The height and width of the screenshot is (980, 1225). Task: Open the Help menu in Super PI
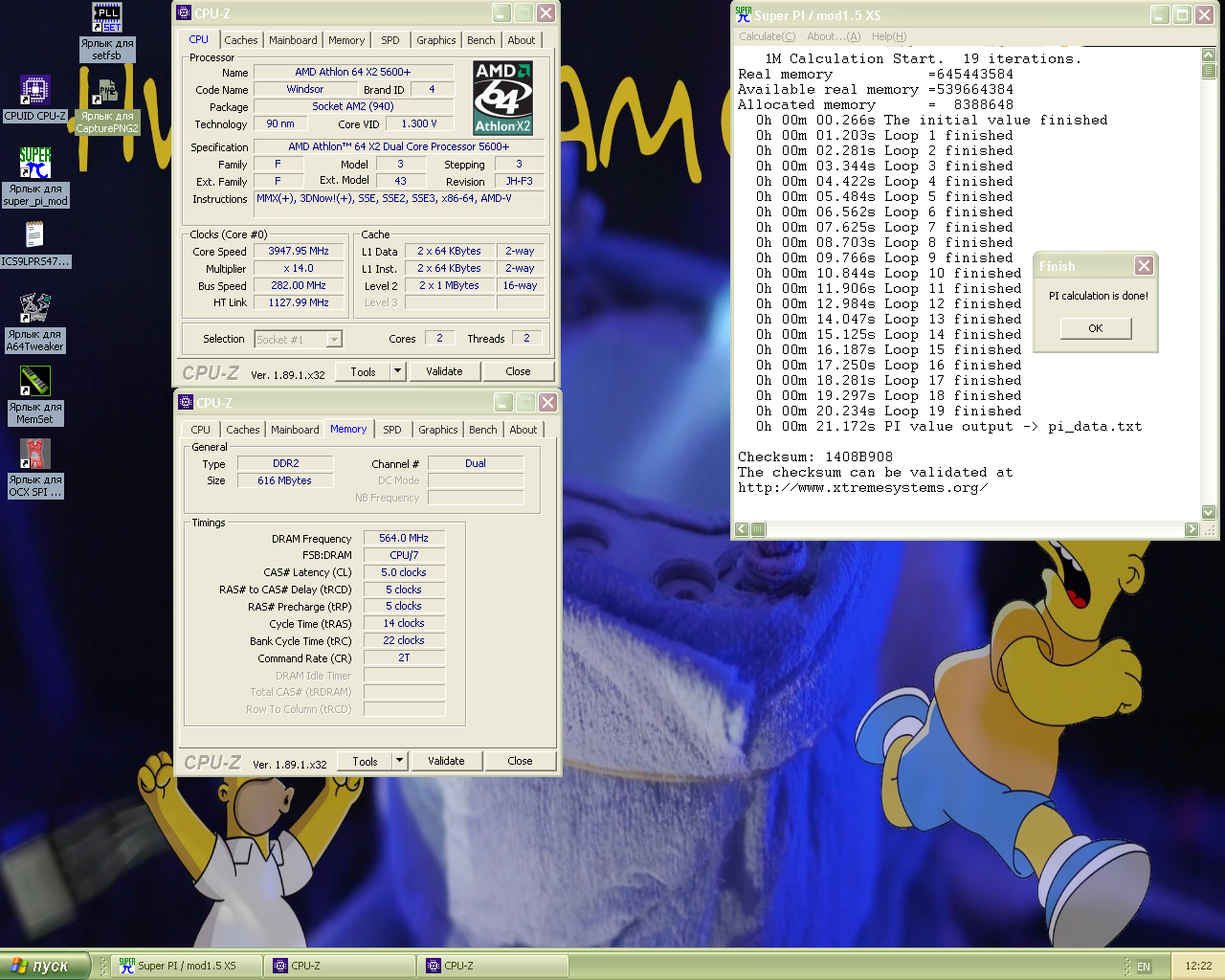click(888, 36)
